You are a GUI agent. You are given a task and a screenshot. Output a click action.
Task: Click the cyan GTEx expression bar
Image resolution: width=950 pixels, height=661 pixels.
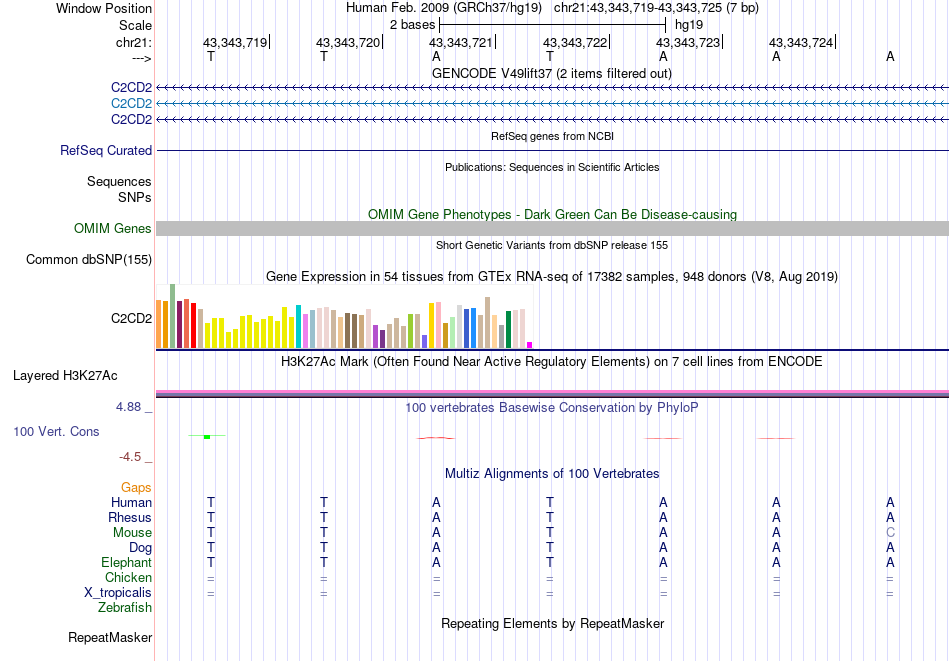(x=298, y=327)
